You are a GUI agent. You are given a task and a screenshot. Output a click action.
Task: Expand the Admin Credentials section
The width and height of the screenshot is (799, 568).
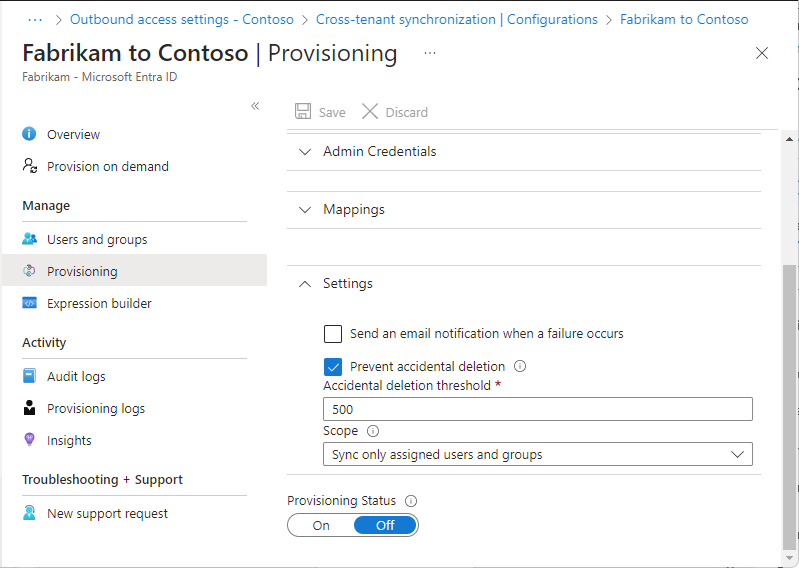(x=379, y=152)
